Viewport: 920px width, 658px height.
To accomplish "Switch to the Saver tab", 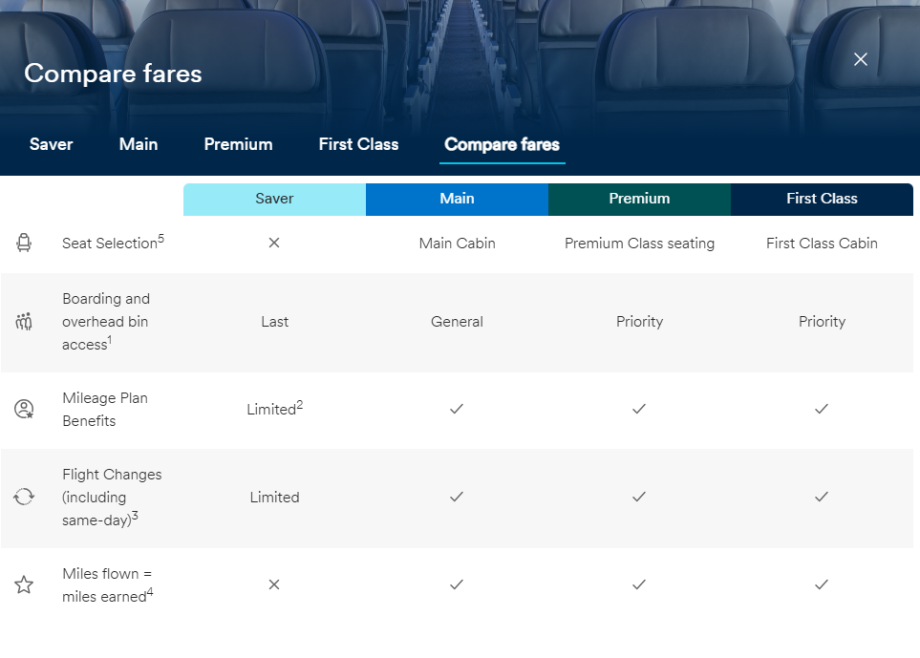I will pos(50,144).
